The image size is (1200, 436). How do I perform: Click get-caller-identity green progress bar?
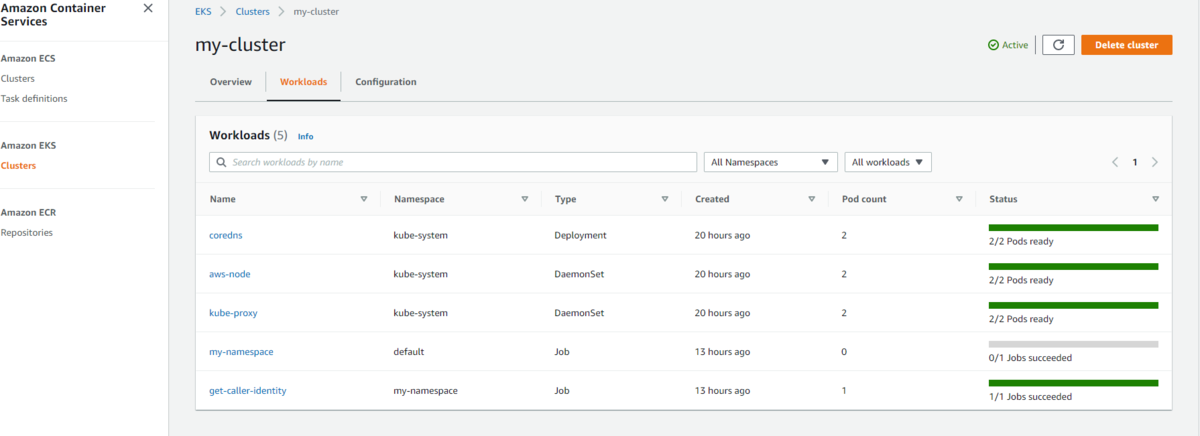click(1073, 383)
